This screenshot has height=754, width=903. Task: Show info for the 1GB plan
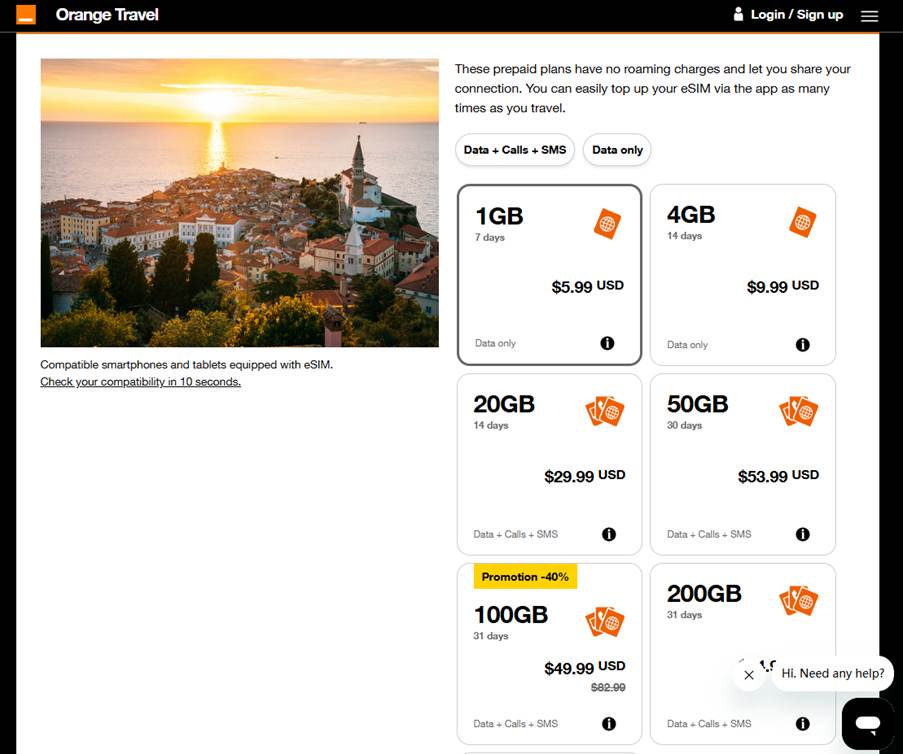(x=607, y=343)
